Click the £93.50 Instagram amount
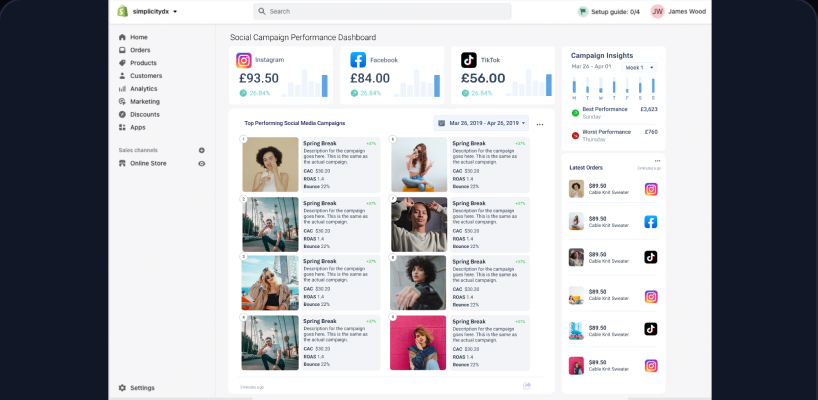 tap(259, 78)
